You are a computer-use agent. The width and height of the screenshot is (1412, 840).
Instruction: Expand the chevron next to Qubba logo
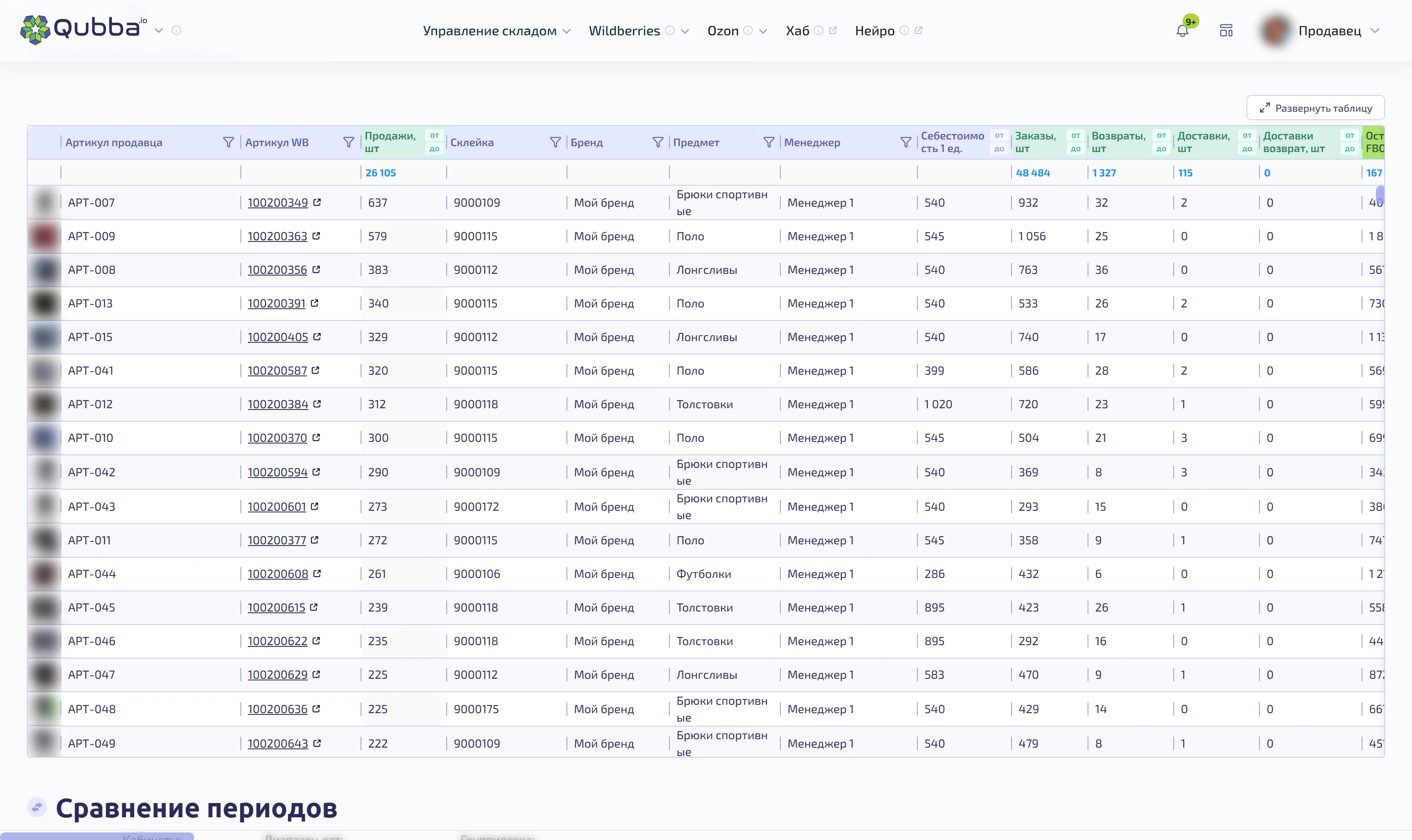pyautogui.click(x=159, y=31)
